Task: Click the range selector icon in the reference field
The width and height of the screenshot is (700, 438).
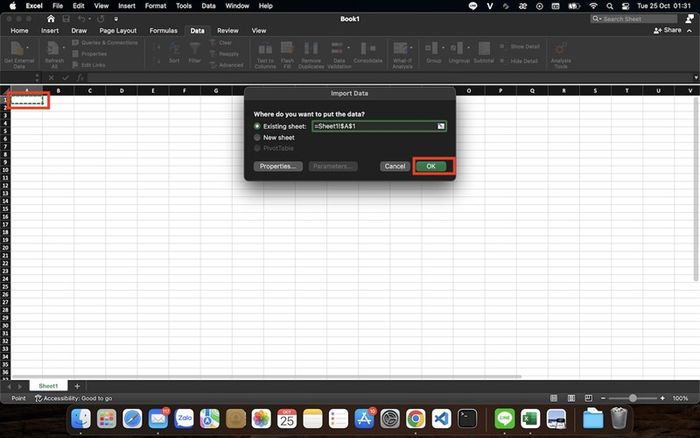Action: (x=440, y=127)
